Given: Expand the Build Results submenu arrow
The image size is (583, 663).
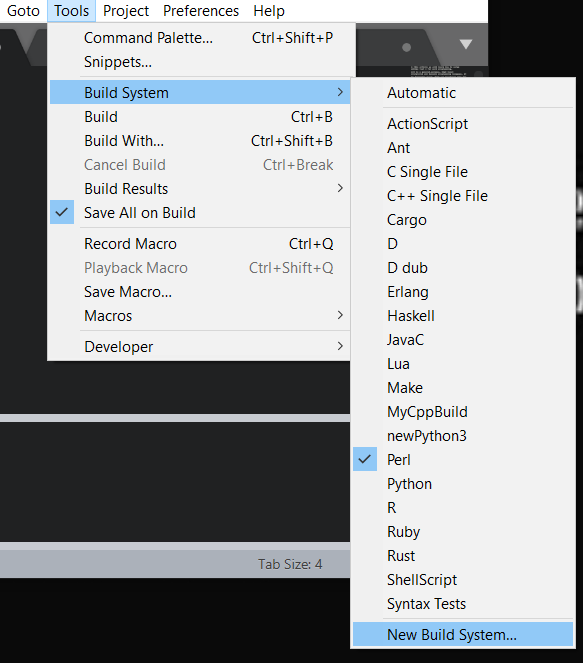Looking at the screenshot, I should pos(340,188).
